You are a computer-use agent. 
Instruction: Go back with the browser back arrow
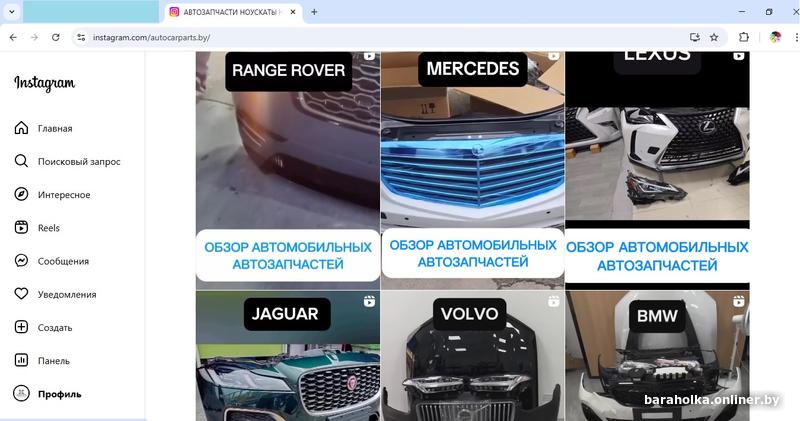tap(13, 37)
